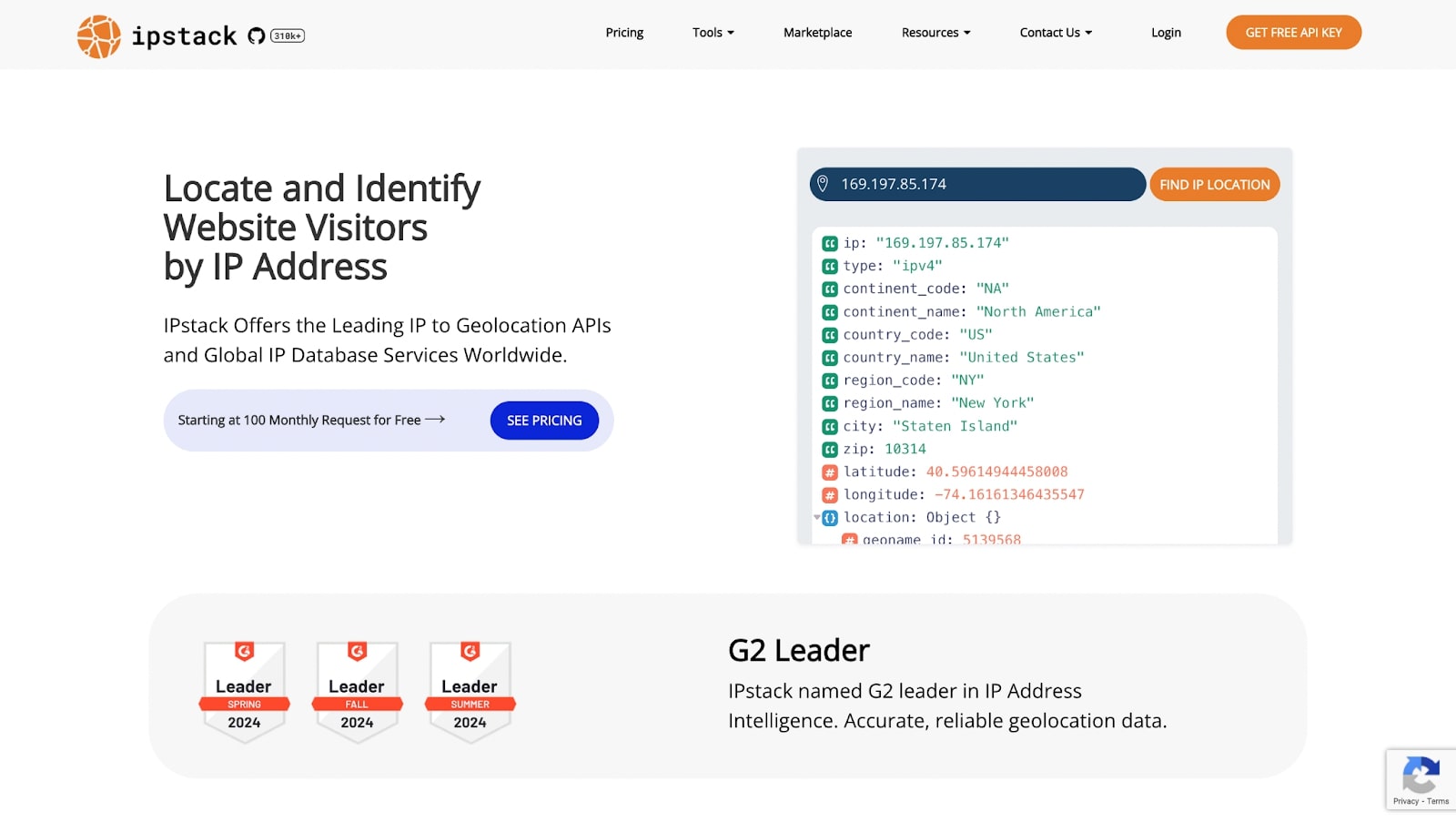Select the country_code value "US"
This screenshot has height=822, width=1456.
[976, 334]
